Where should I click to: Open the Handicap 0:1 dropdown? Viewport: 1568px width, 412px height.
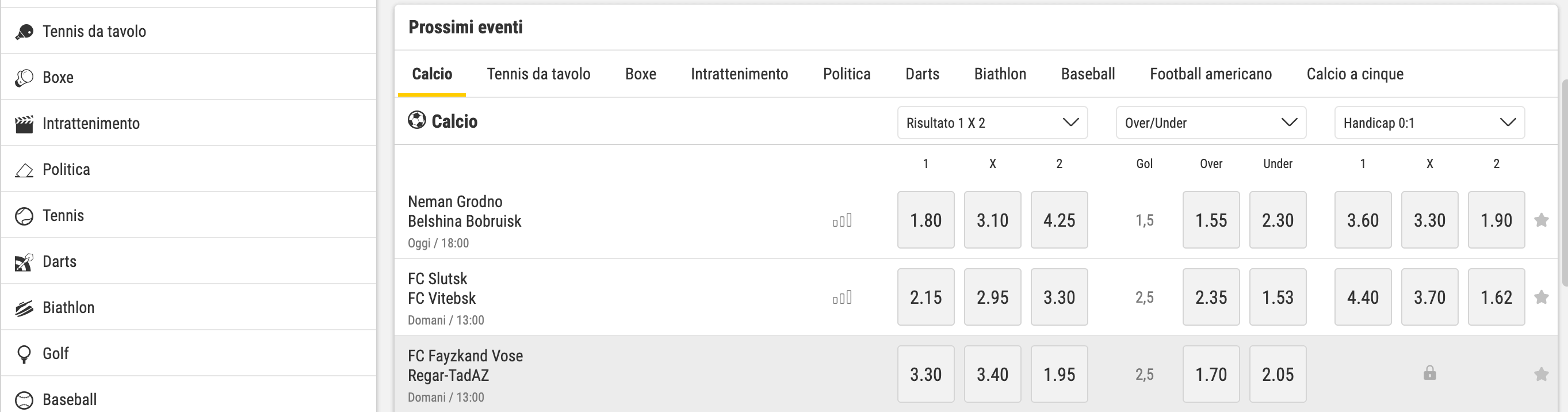[x=1429, y=123]
